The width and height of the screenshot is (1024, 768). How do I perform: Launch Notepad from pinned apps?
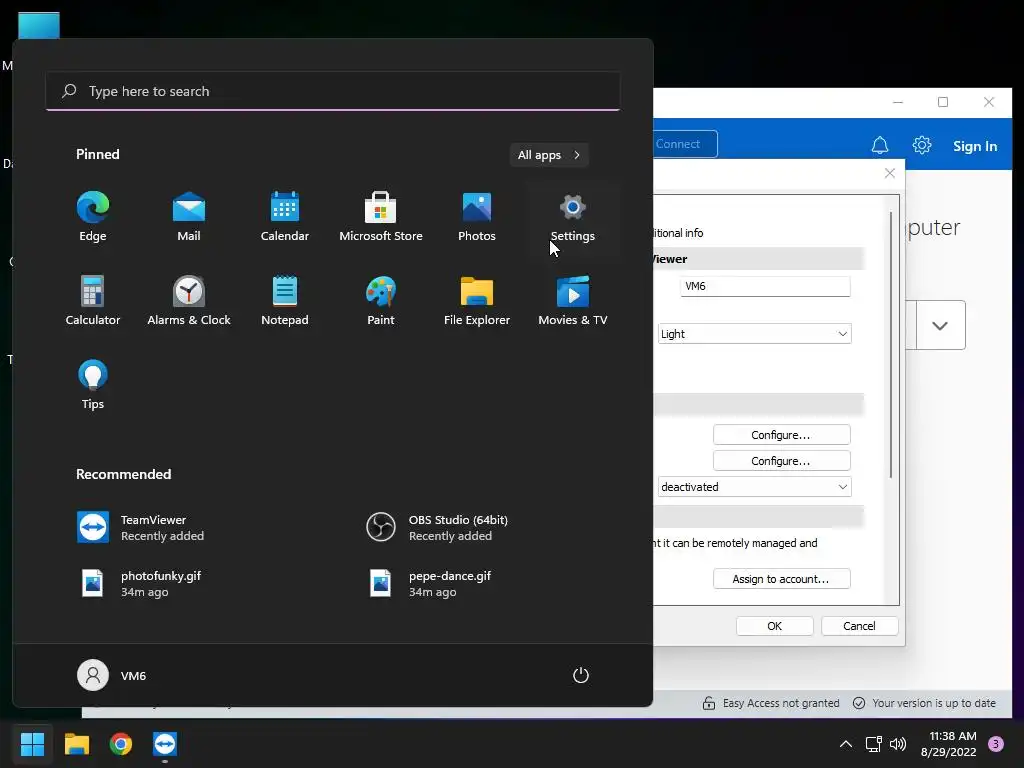tap(285, 301)
